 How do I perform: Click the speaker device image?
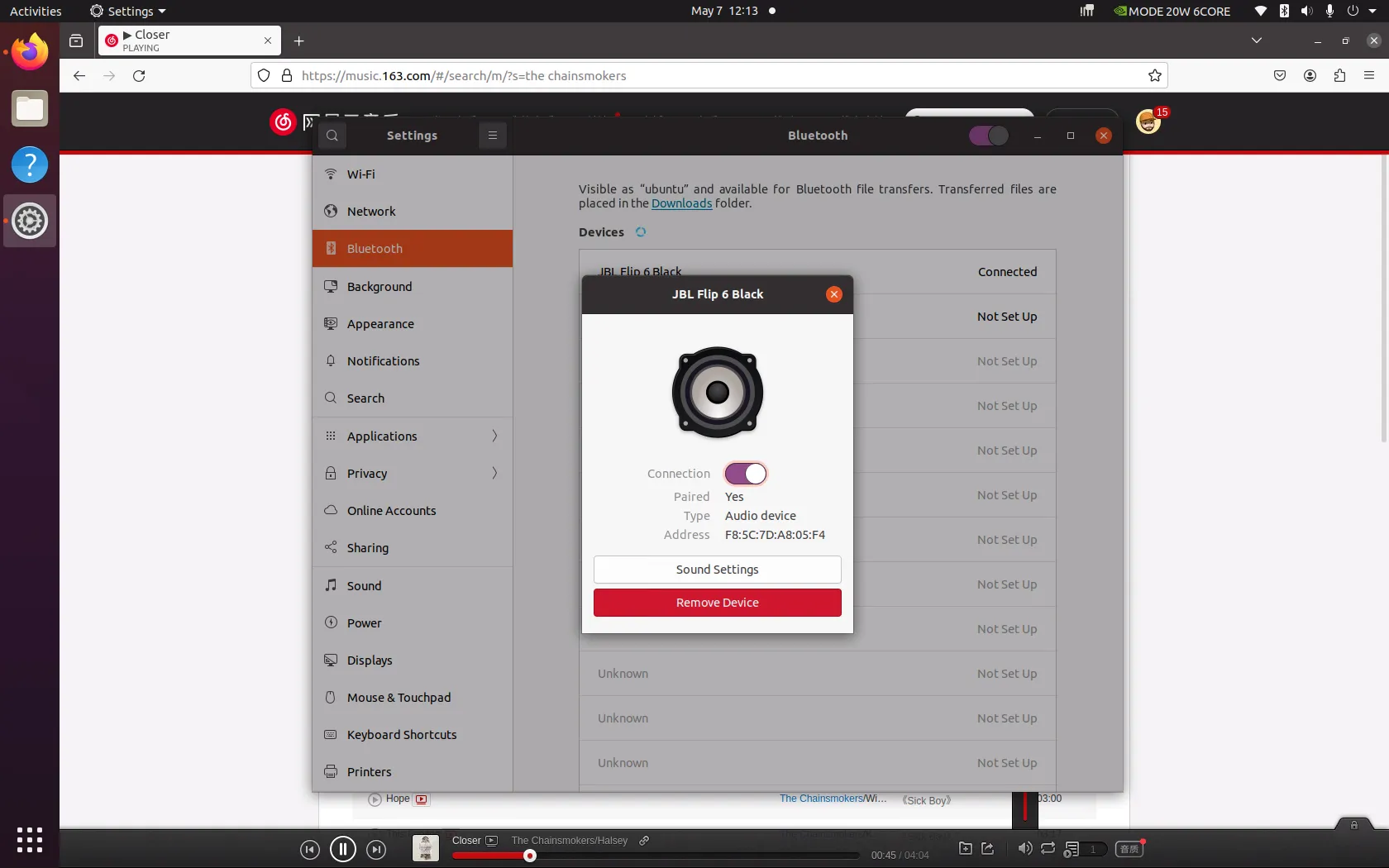point(718,392)
